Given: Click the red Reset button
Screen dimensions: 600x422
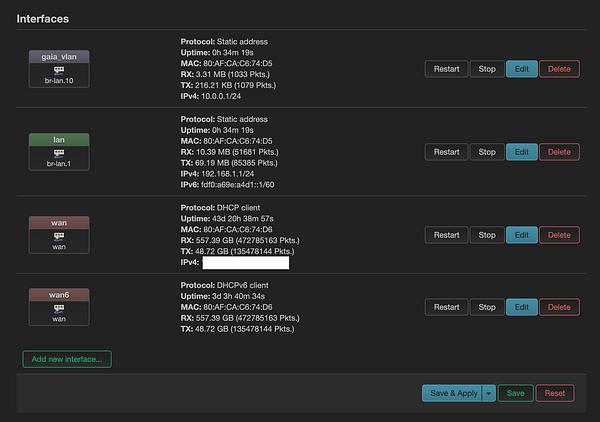Looking at the screenshot, I should pos(554,393).
